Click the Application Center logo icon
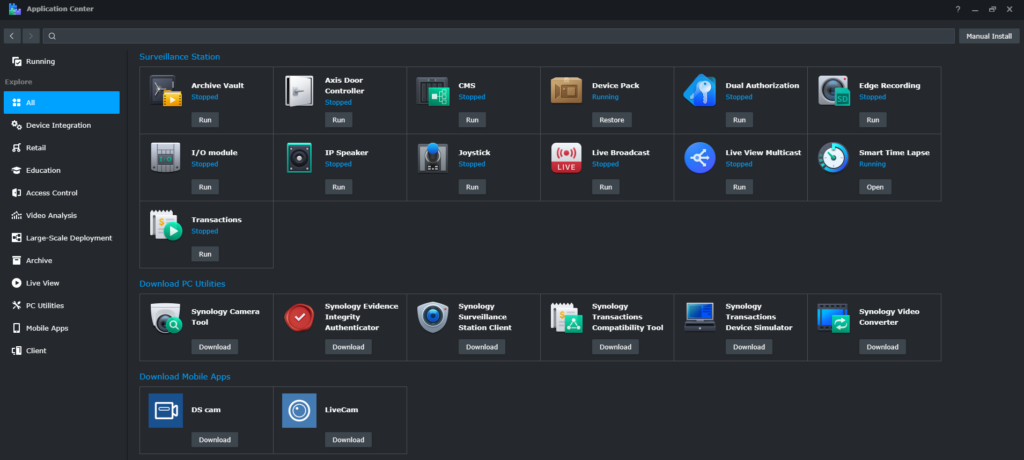This screenshot has width=1024, height=460. 14,8
